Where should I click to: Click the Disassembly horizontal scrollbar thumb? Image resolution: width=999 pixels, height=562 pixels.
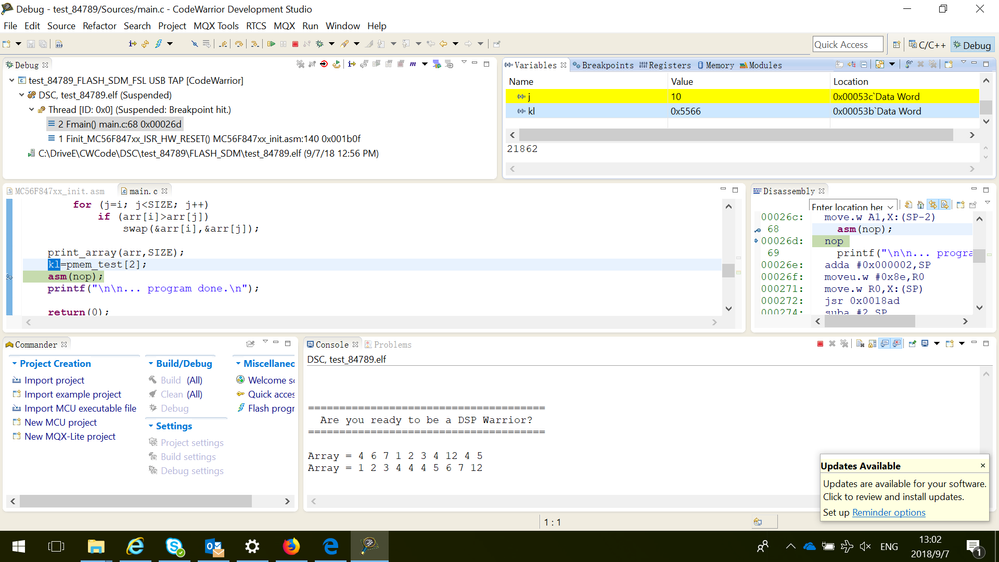(x=870, y=321)
